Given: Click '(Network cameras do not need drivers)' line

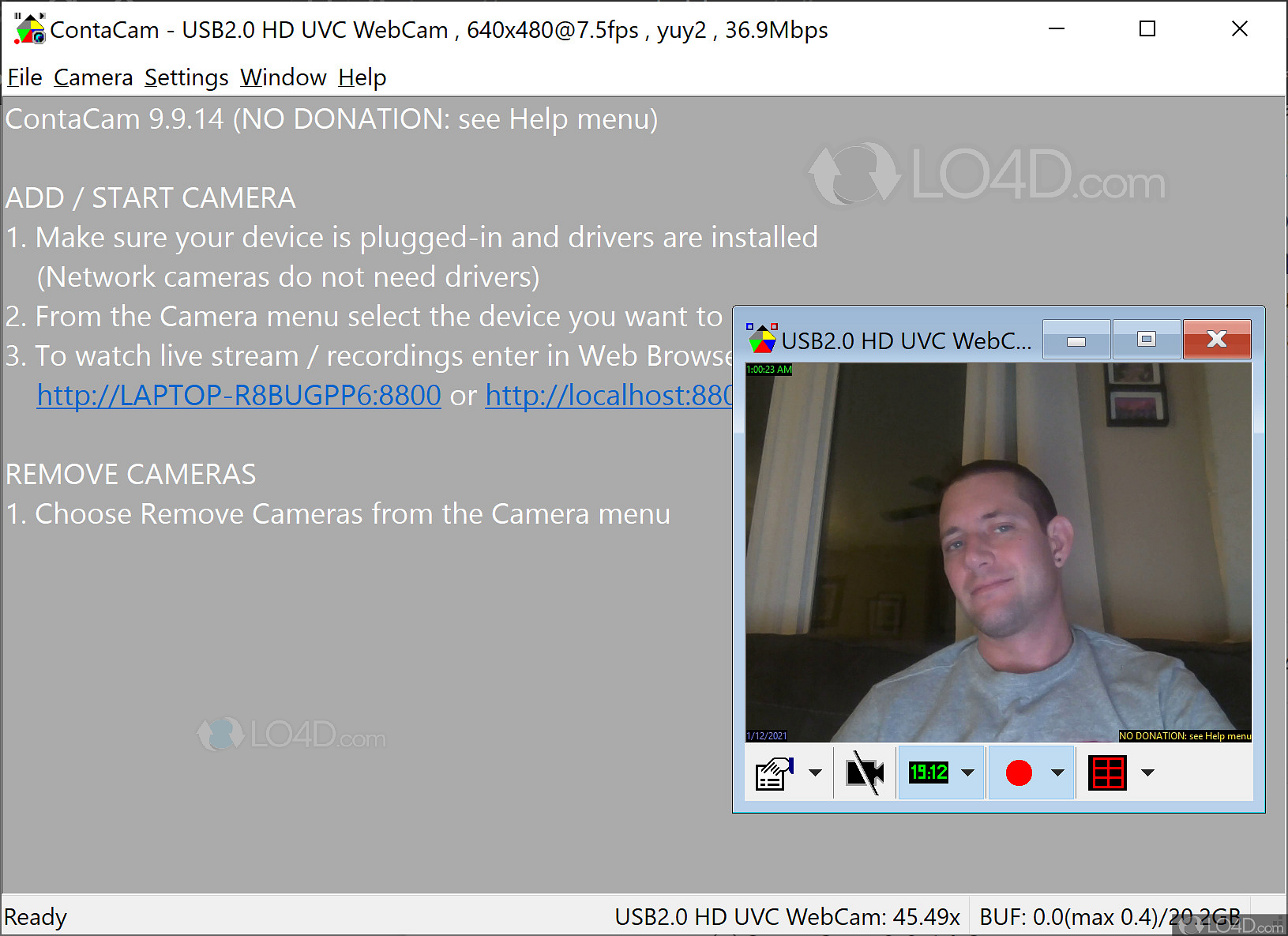Looking at the screenshot, I should pos(288,276).
